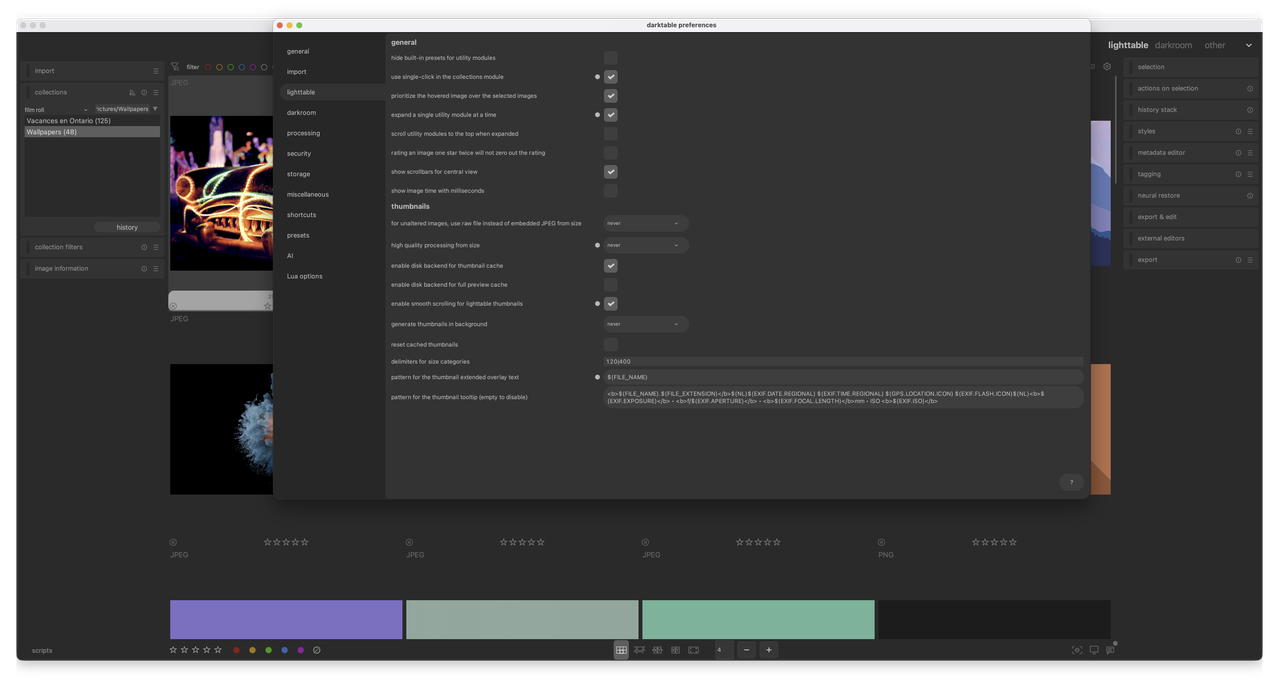Toggle focus peaking in bottom bar
Viewport: 1279px width, 681px height.
click(1077, 650)
